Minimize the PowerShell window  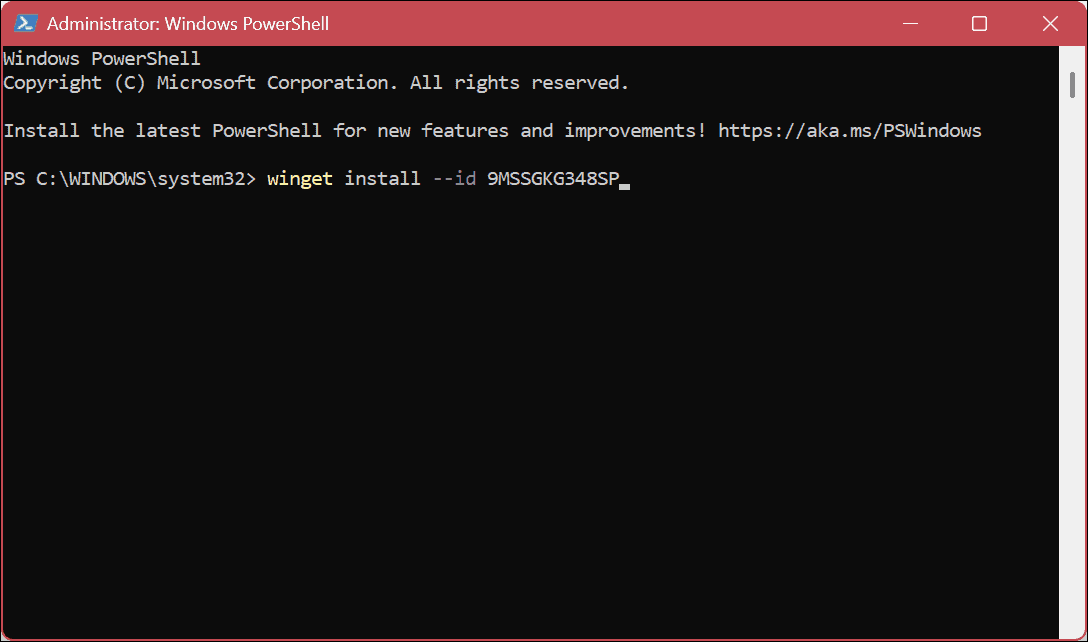click(x=910, y=23)
